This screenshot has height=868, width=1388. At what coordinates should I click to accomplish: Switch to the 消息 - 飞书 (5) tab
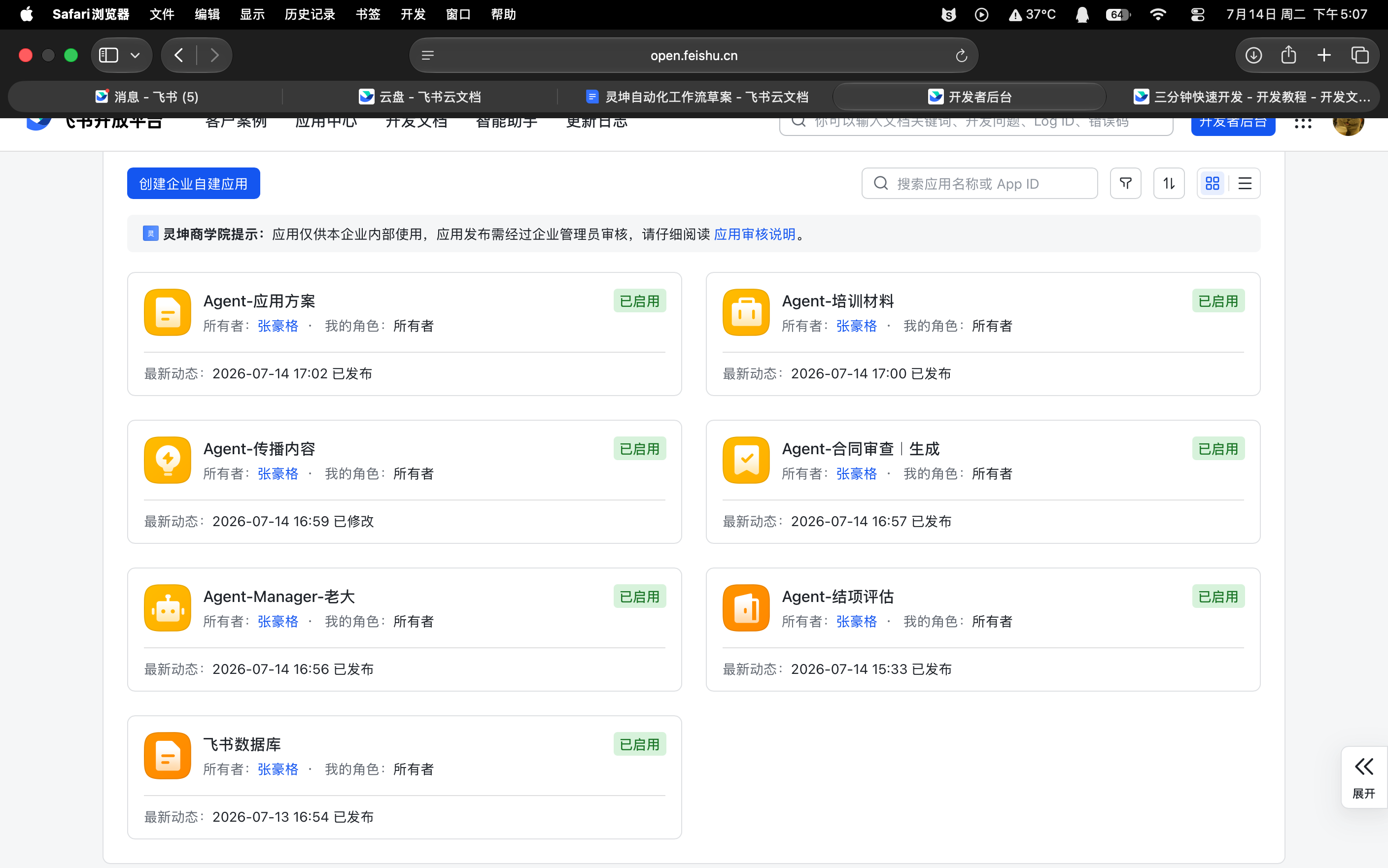tap(146, 97)
